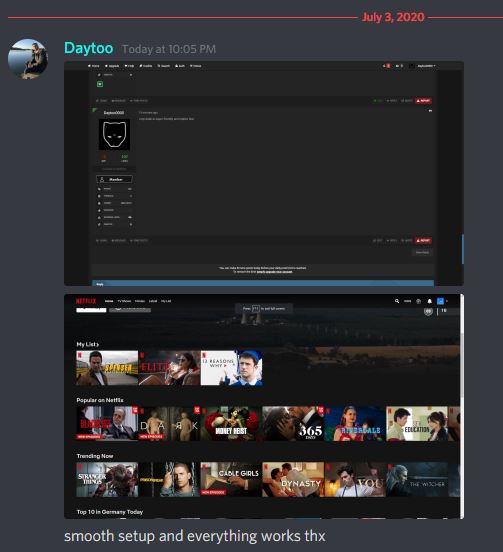Click the Netflix gift icon

pos(419,301)
